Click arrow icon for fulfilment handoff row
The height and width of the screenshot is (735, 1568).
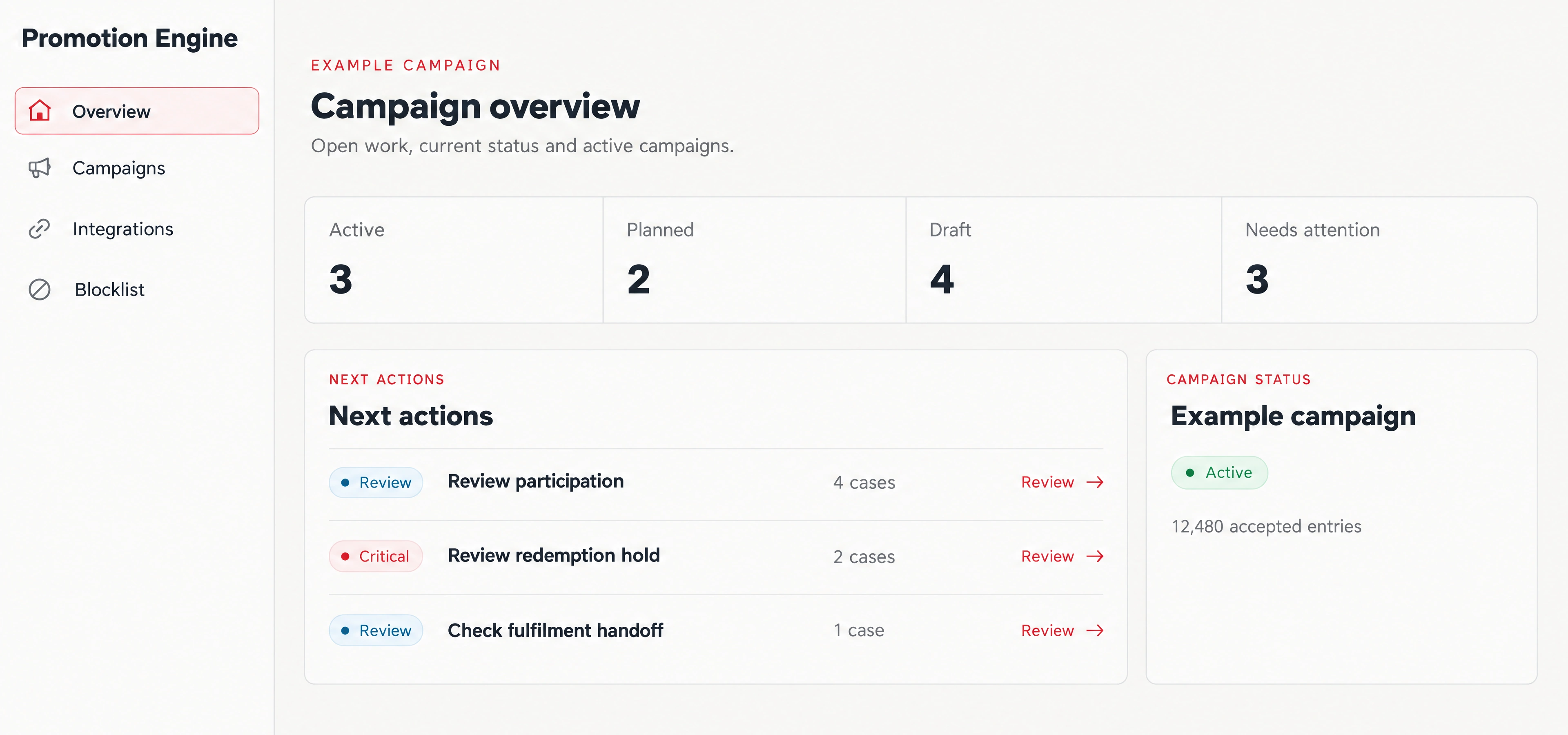pyautogui.click(x=1095, y=630)
